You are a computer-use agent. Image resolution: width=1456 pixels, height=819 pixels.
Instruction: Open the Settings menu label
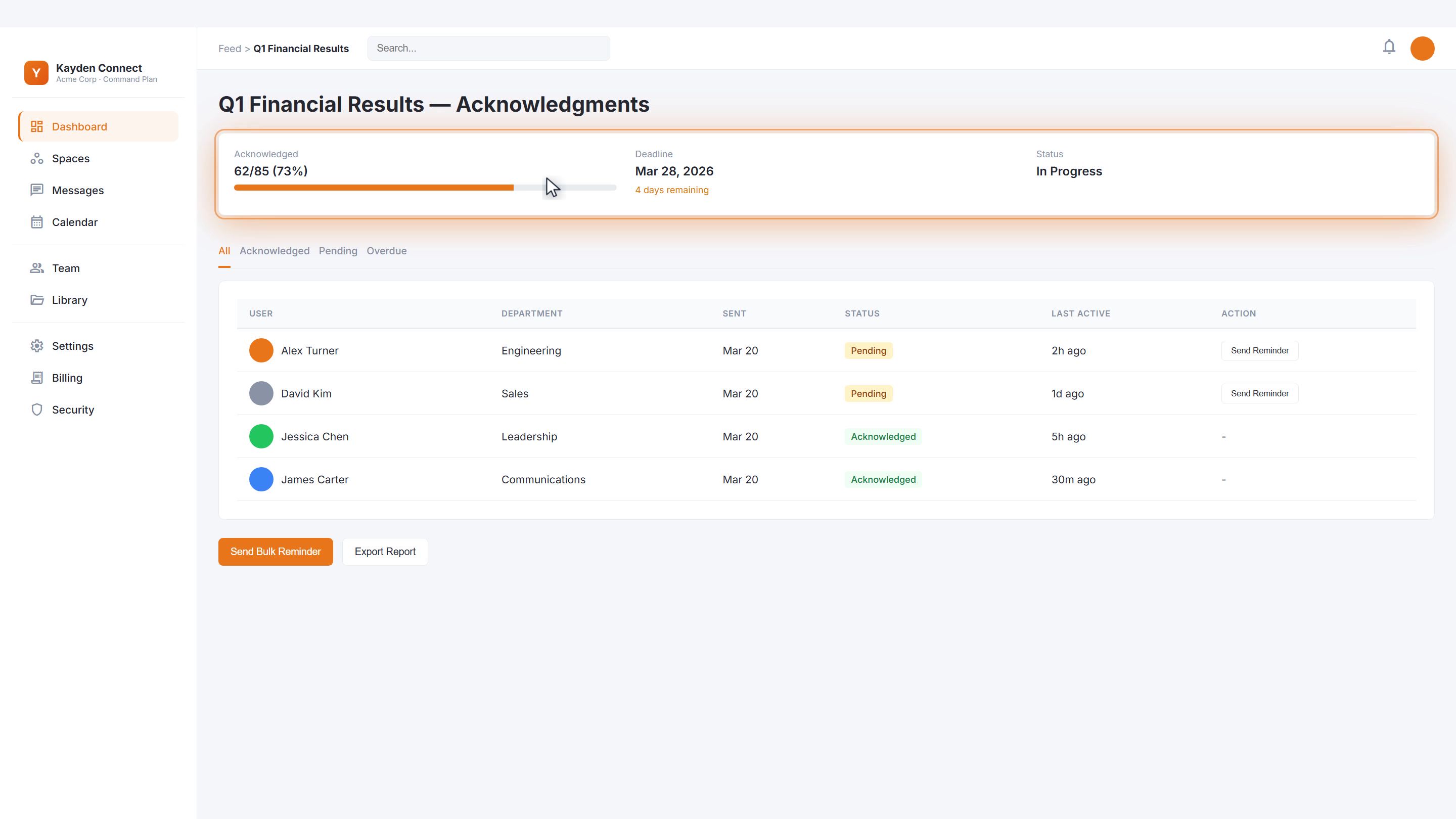(x=73, y=346)
